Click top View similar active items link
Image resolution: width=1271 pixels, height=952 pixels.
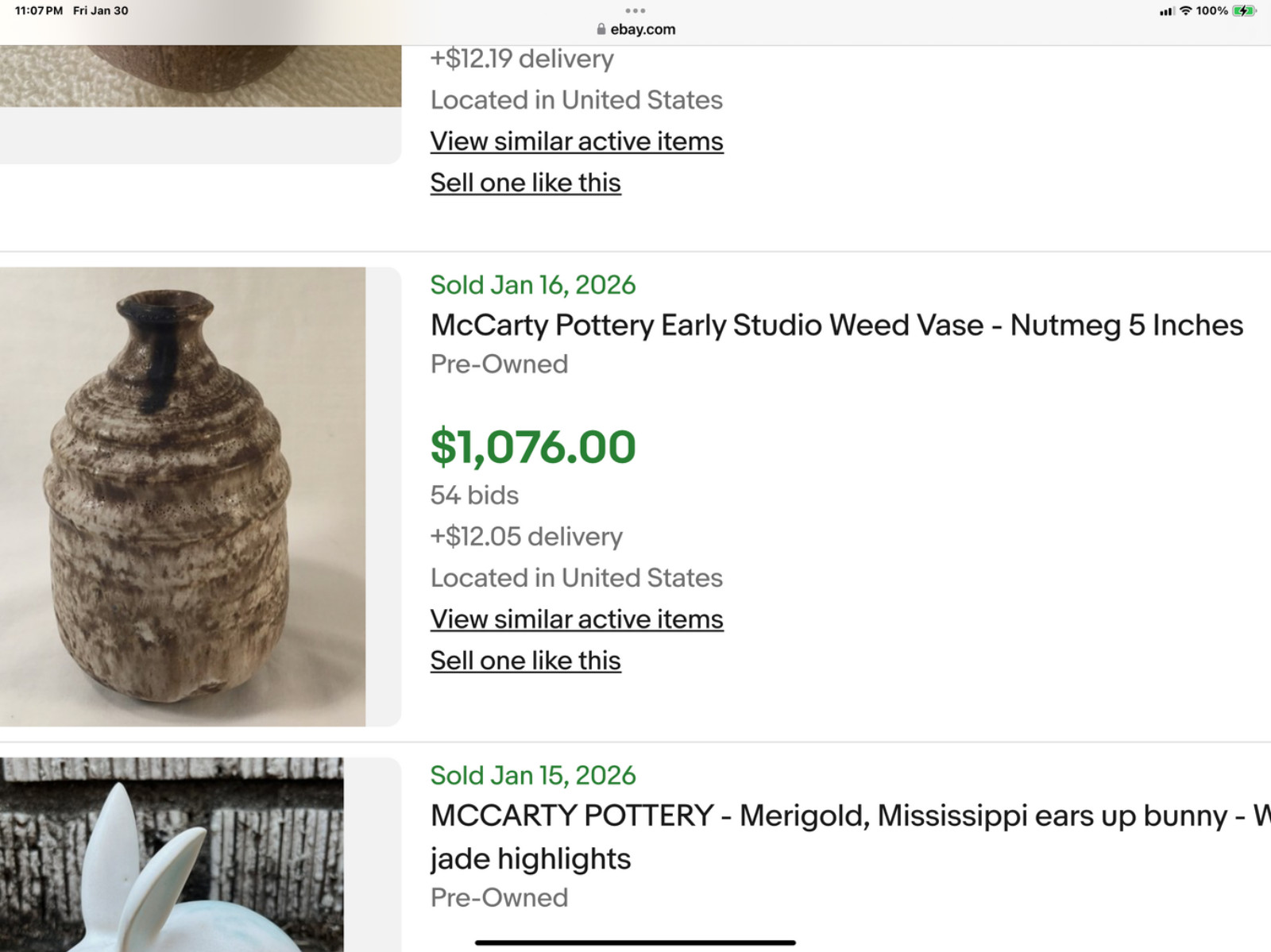tap(577, 141)
